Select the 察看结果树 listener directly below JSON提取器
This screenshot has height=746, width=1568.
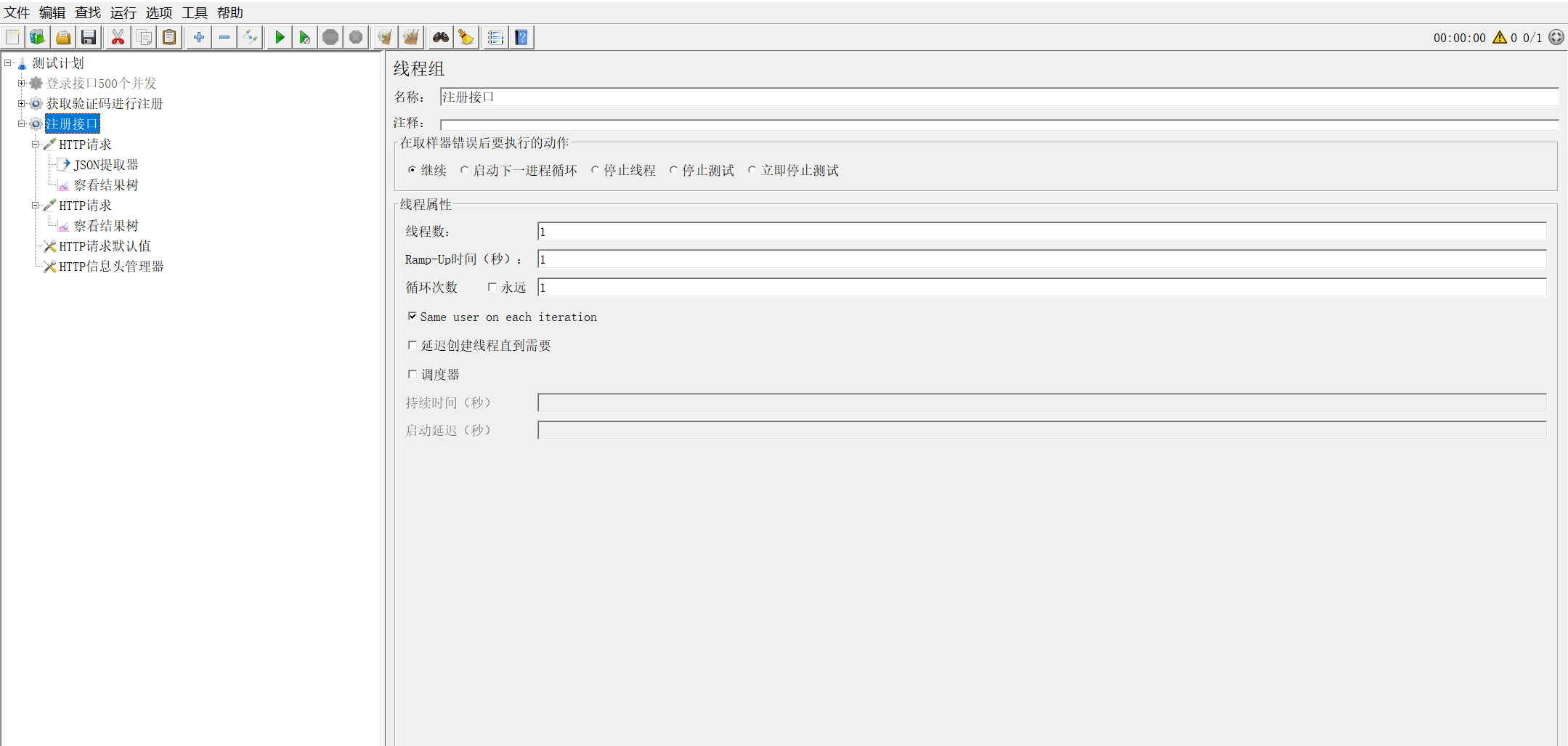[x=106, y=185]
